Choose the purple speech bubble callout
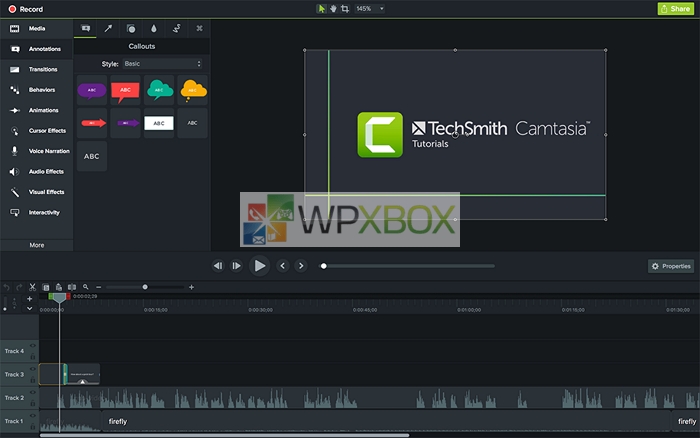The width and height of the screenshot is (700, 438). click(x=92, y=90)
